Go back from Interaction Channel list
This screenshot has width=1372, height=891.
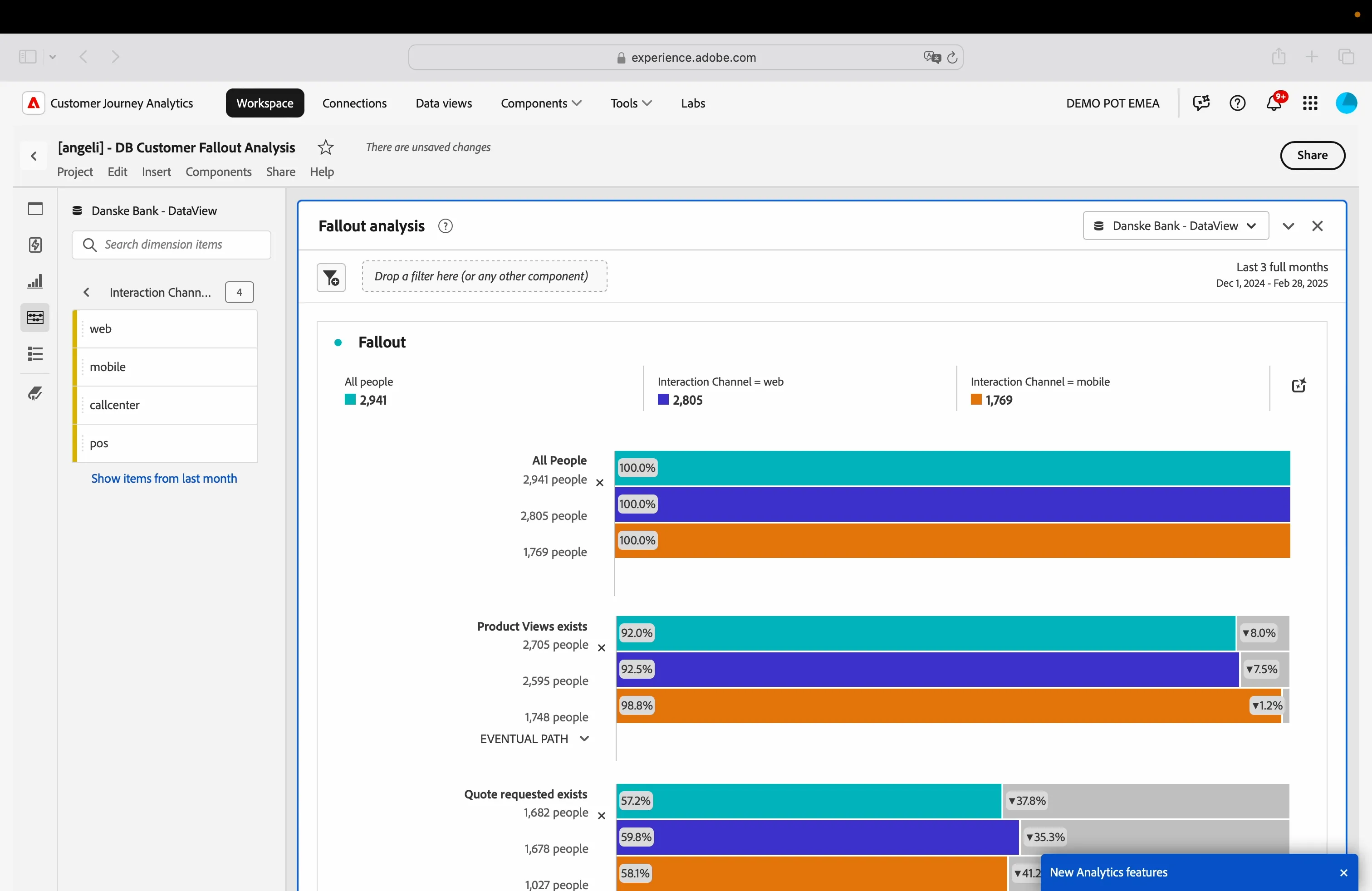tap(87, 292)
